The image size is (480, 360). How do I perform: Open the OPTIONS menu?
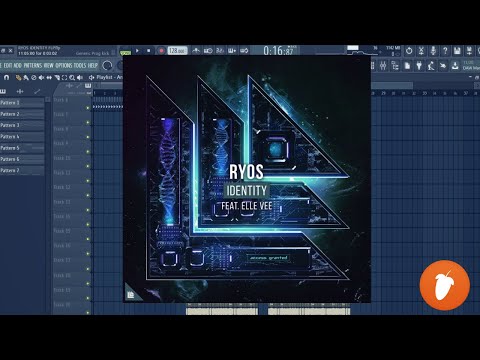[64, 65]
